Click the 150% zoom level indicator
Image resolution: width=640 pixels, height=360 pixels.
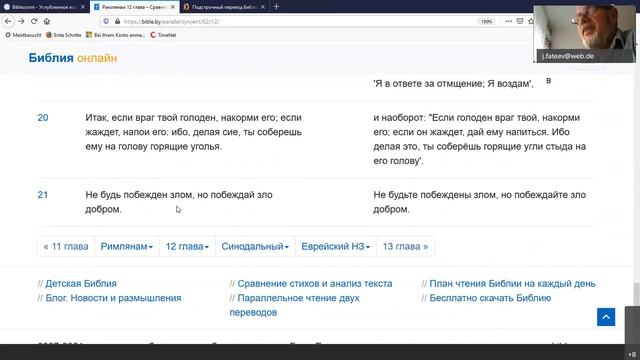[486, 21]
